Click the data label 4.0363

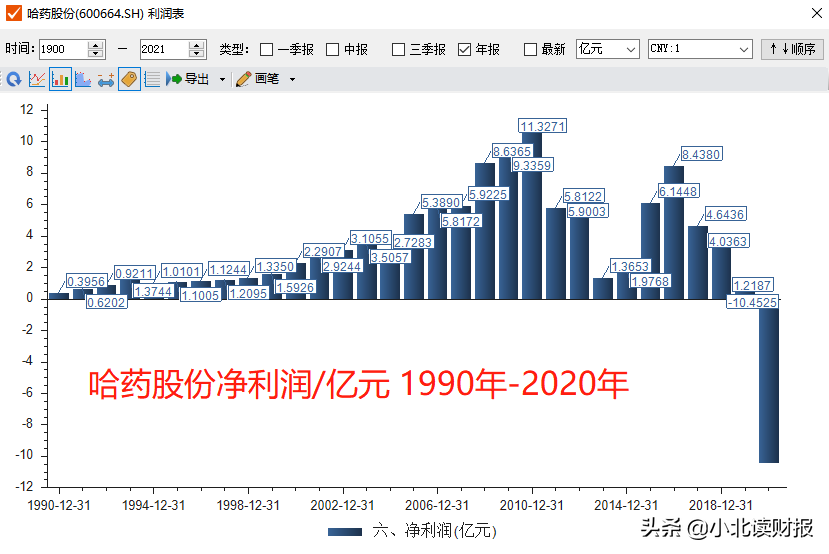coord(729,242)
